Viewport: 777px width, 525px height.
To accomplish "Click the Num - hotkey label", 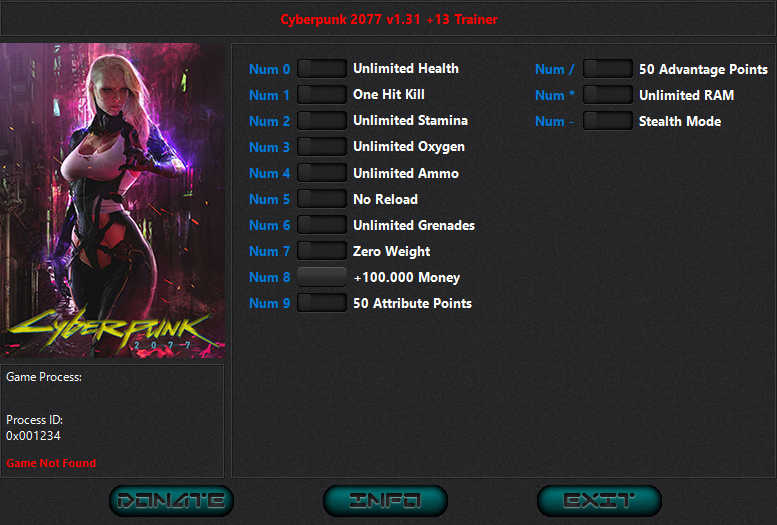I will pos(555,121).
